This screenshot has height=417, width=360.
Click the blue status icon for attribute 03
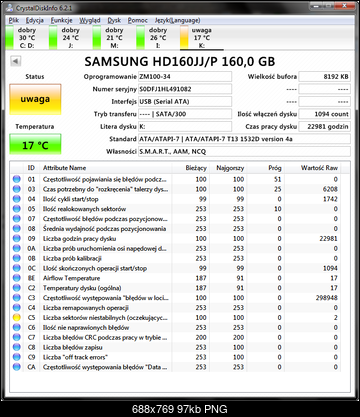[16, 189]
